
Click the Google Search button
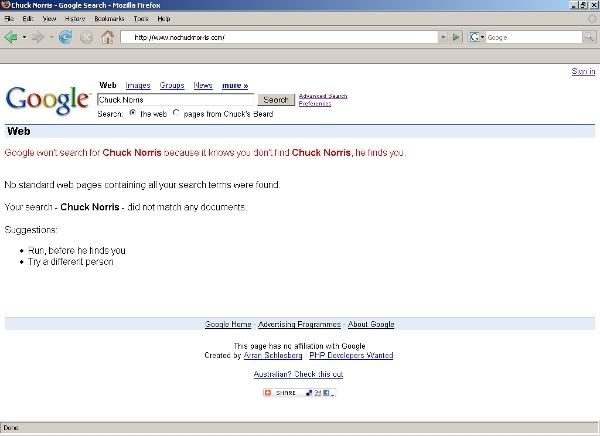[275, 100]
